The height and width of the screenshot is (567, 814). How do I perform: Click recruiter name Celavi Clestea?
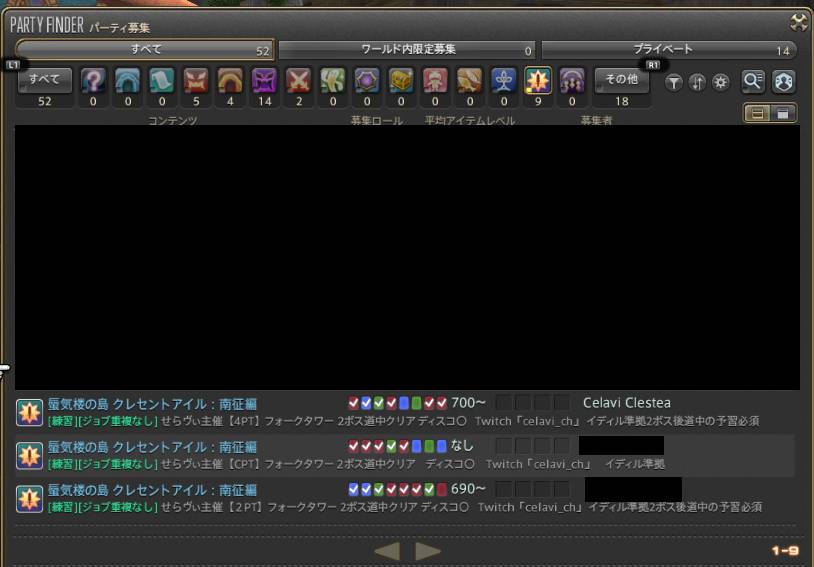[x=627, y=403]
